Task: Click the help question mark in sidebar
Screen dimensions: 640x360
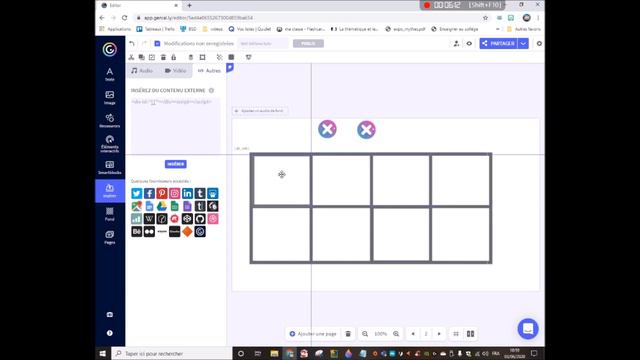Action: (x=110, y=333)
